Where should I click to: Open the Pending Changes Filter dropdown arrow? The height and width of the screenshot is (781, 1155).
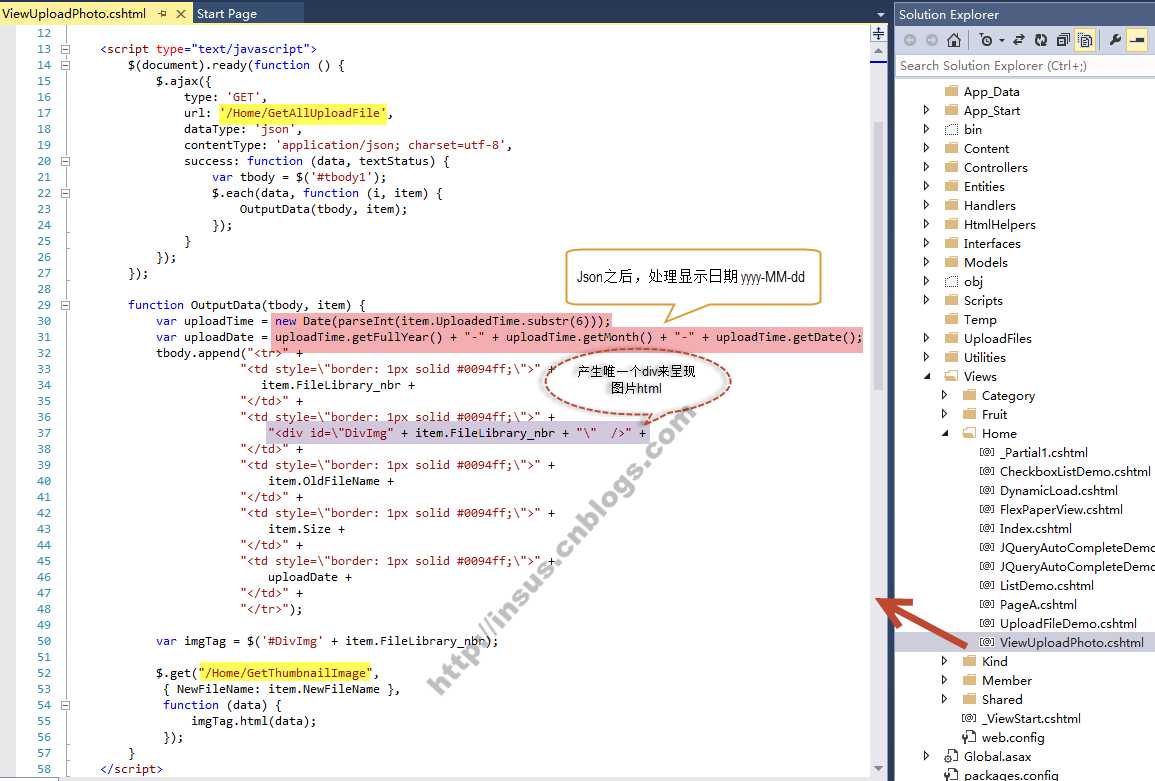(1002, 41)
